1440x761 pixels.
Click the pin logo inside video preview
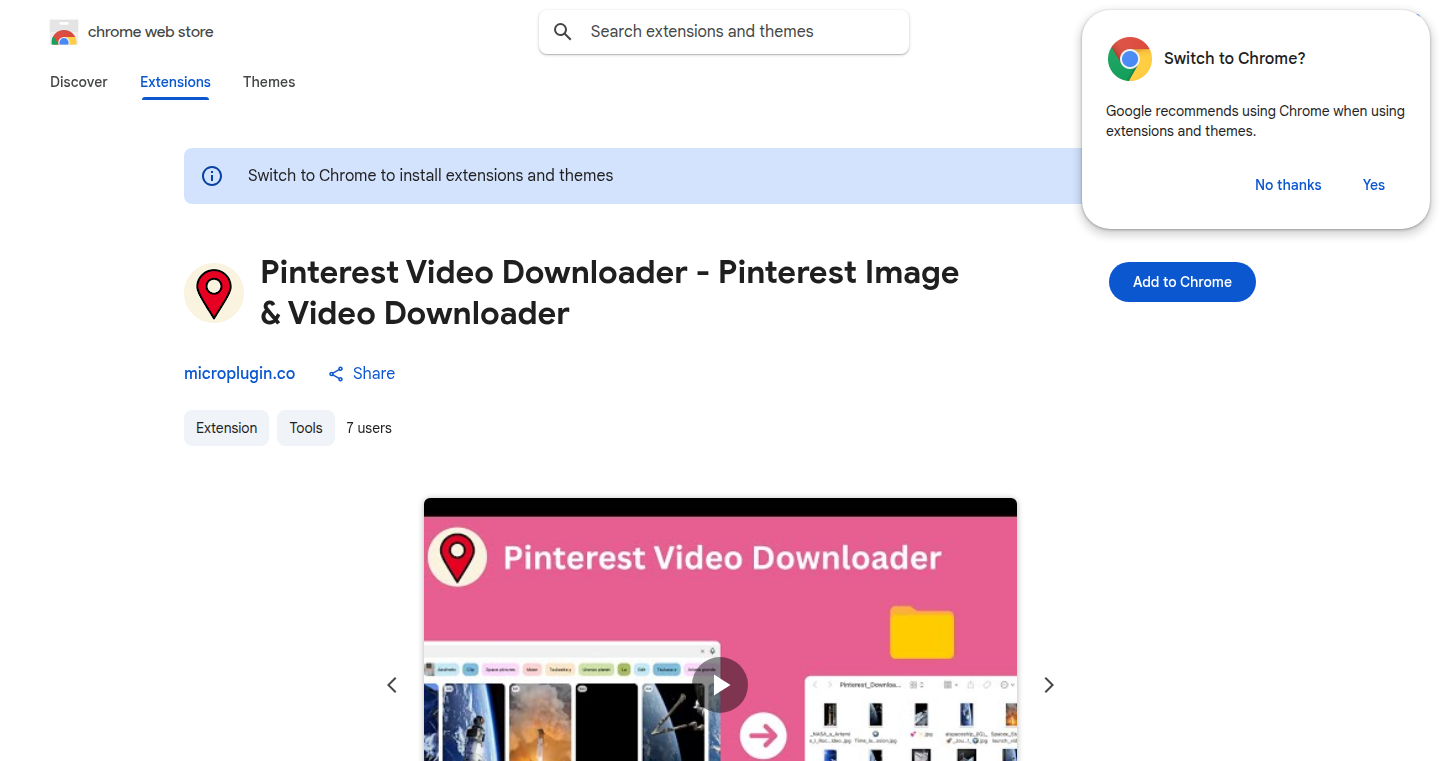[x=457, y=557]
